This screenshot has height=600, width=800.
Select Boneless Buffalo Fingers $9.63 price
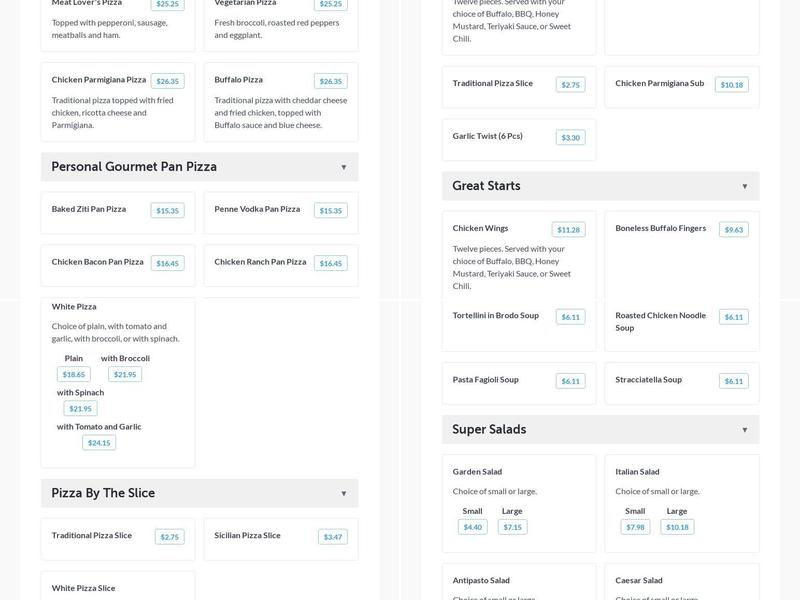tap(733, 229)
